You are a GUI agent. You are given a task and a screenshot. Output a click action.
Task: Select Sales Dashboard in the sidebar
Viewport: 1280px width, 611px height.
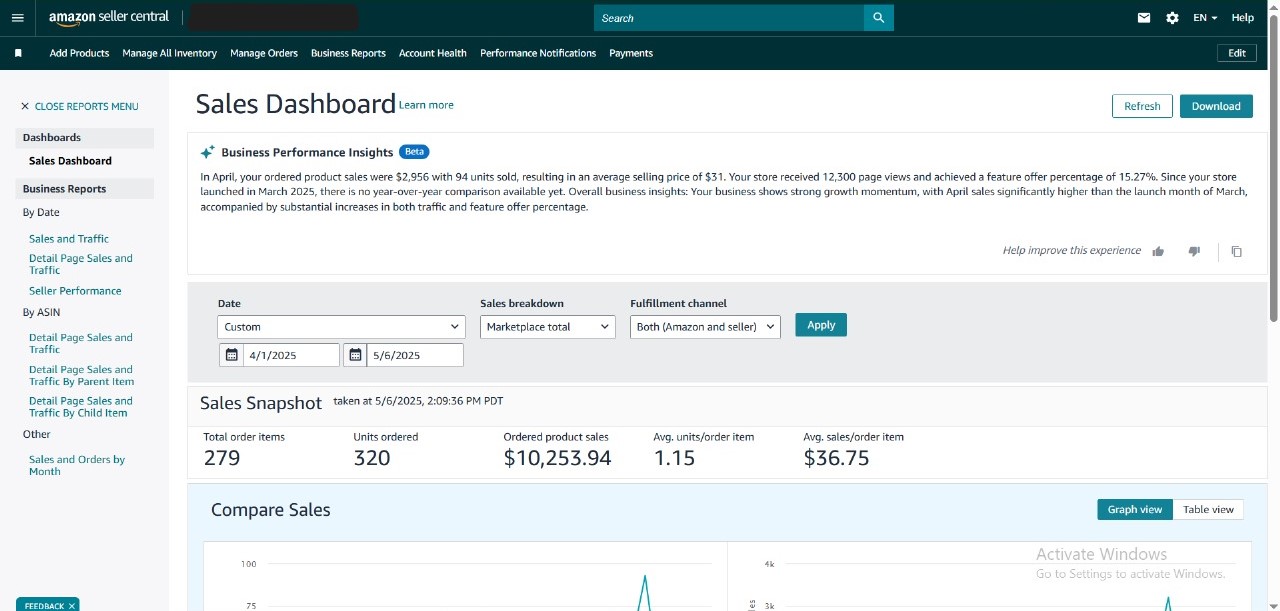(70, 161)
